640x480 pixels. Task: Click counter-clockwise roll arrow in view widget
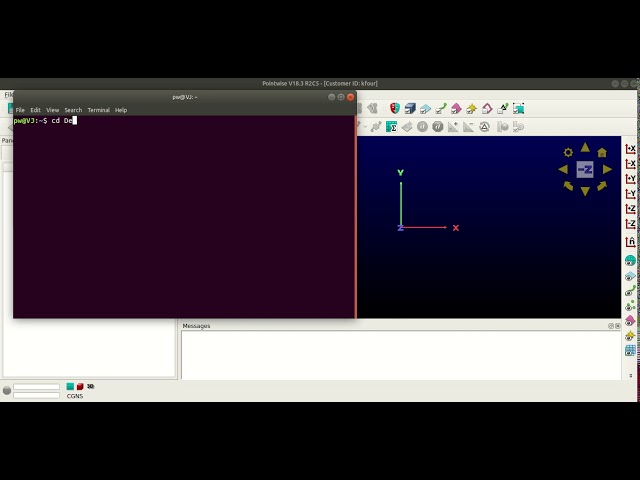(x=568, y=186)
